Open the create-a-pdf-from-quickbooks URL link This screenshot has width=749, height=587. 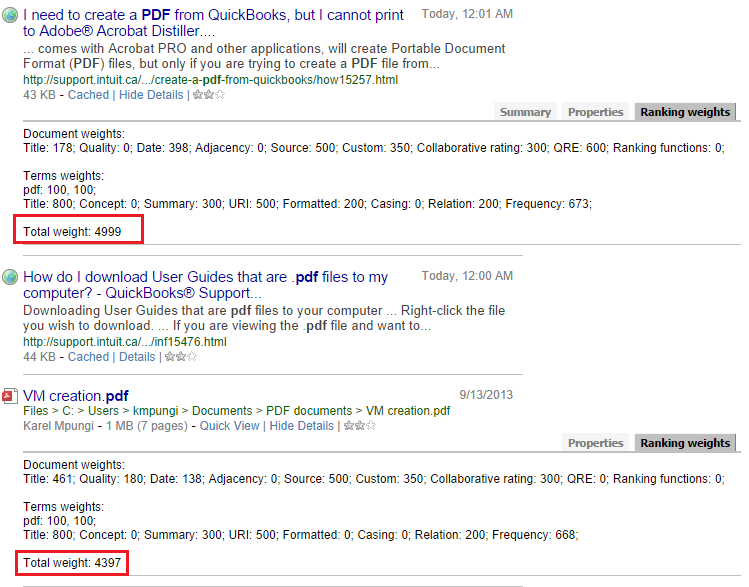210,80
